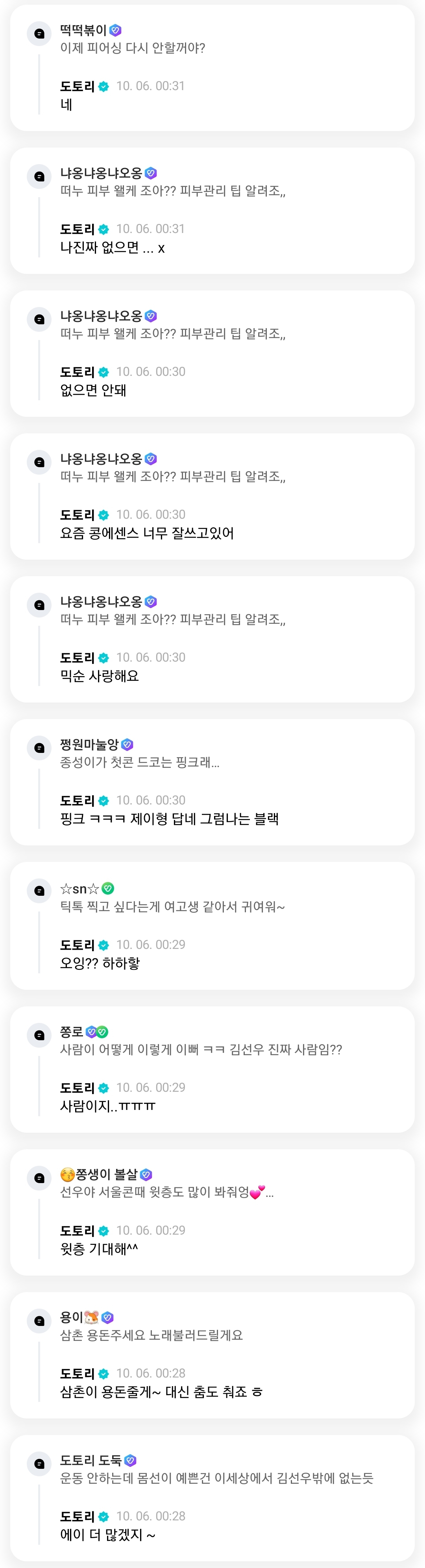Image resolution: width=425 pixels, height=1568 pixels.
Task: Click 쫑로's green second badge icon
Action: 102,1032
